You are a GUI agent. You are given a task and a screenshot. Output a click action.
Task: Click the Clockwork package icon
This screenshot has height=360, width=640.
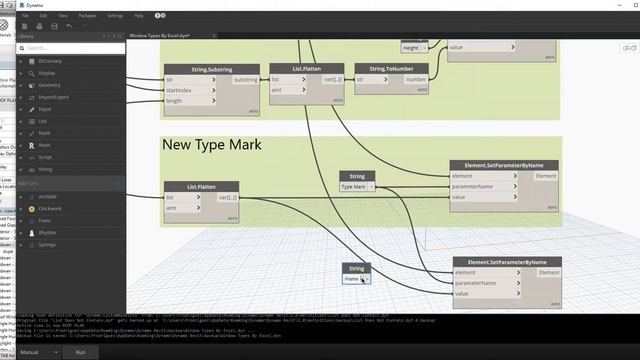click(31, 209)
